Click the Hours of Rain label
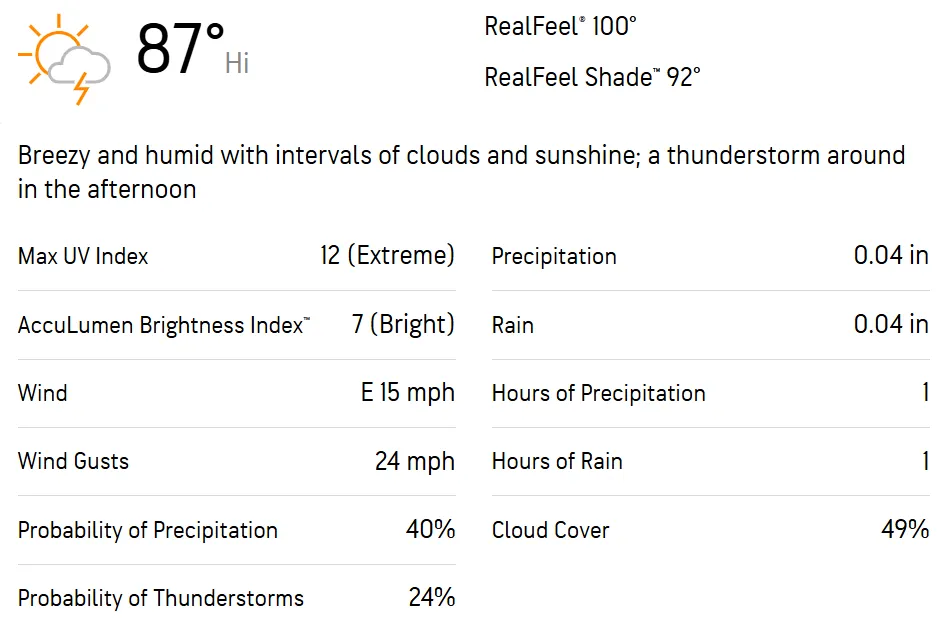This screenshot has width=941, height=622. [557, 461]
